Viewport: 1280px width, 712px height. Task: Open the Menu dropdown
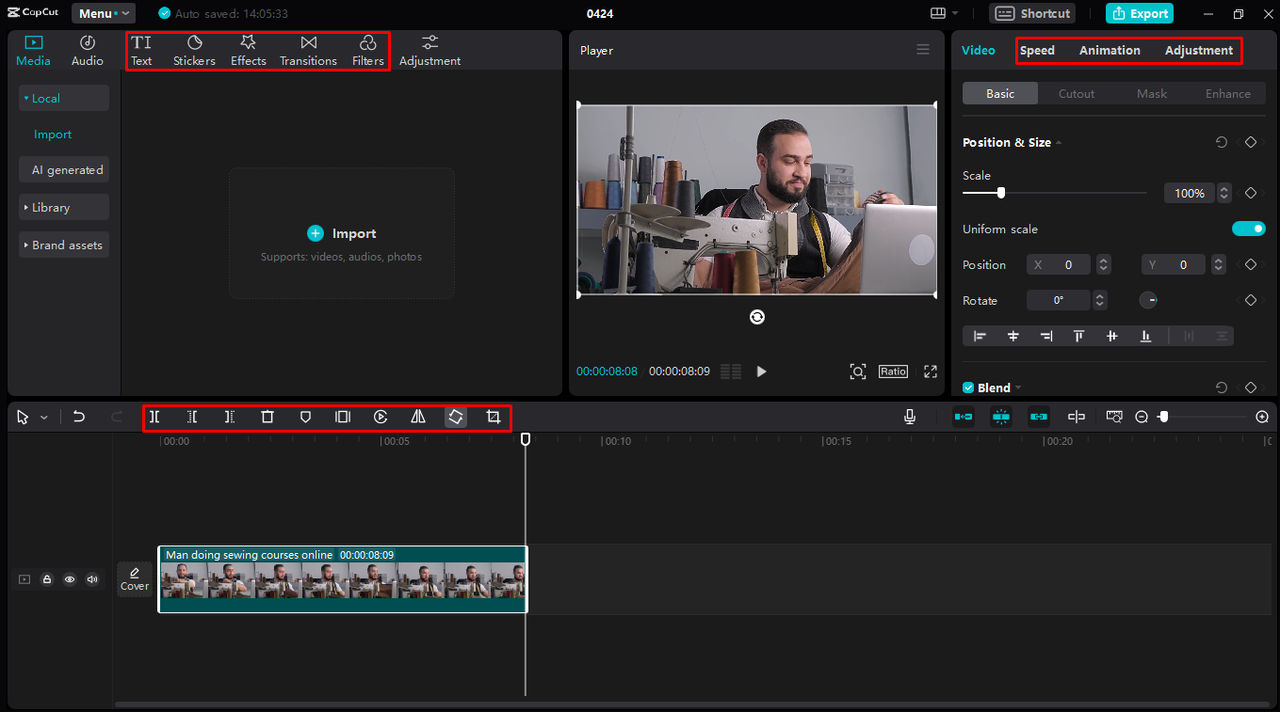point(103,13)
